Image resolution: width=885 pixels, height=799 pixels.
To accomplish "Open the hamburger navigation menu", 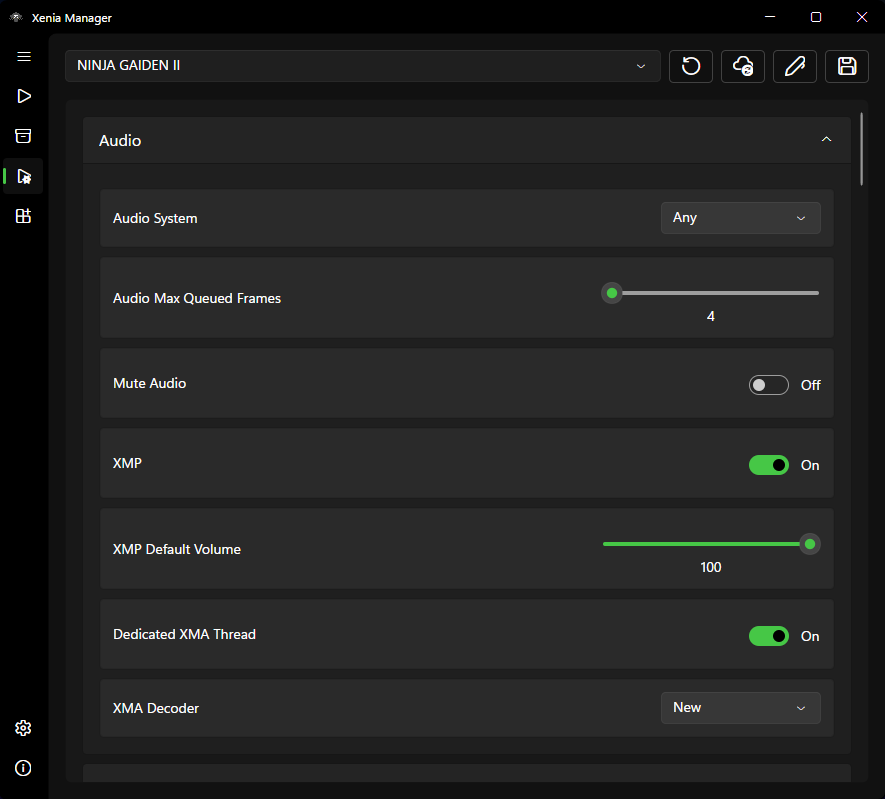I will (x=24, y=56).
